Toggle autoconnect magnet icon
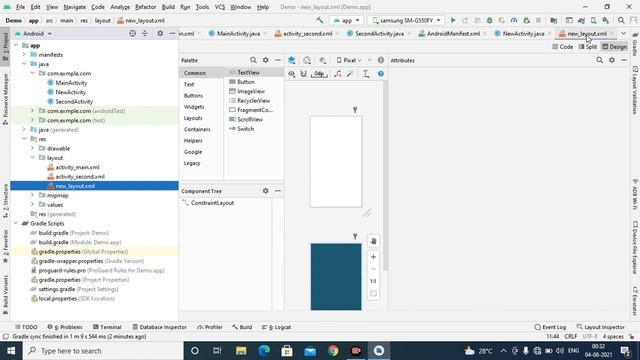The image size is (640, 360). click(304, 74)
